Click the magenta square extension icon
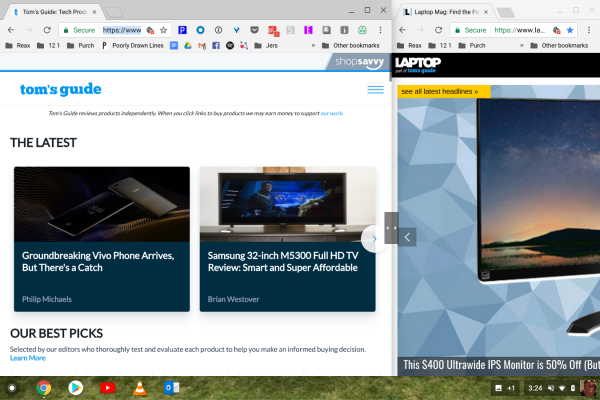Viewport: 600px width, 400px height. [x=308, y=30]
